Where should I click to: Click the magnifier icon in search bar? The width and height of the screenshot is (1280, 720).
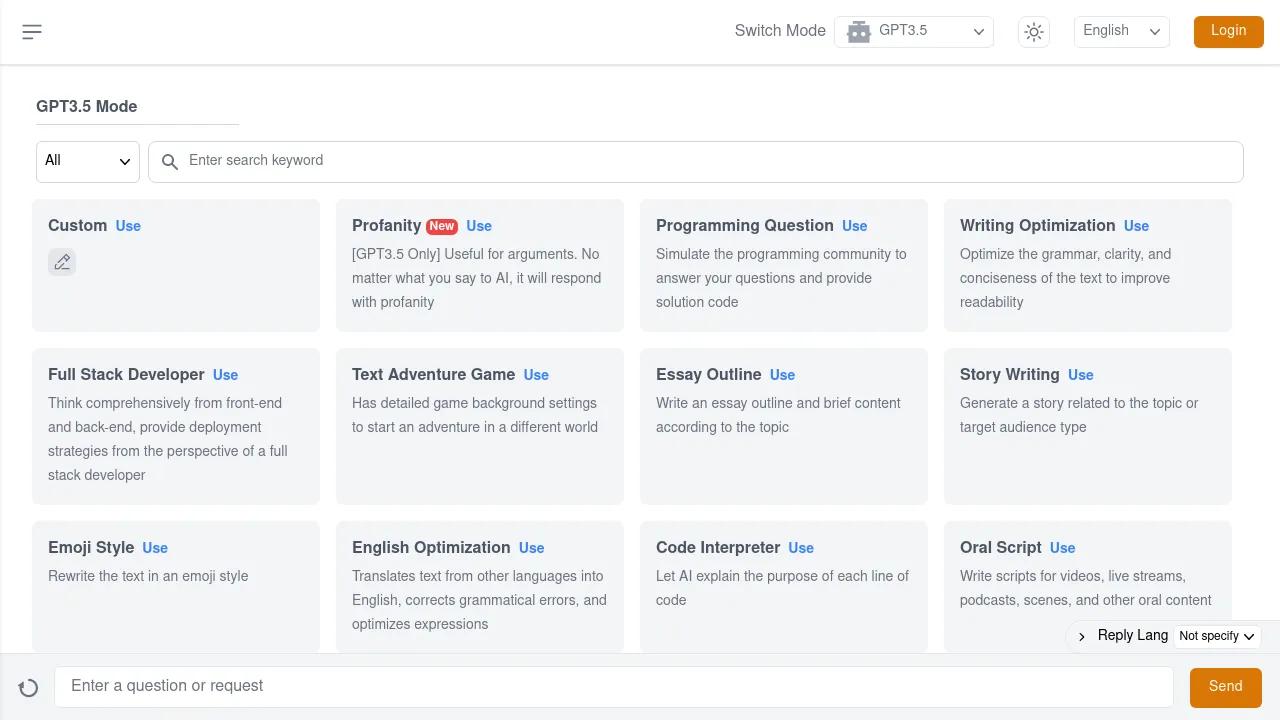pyautogui.click(x=170, y=162)
